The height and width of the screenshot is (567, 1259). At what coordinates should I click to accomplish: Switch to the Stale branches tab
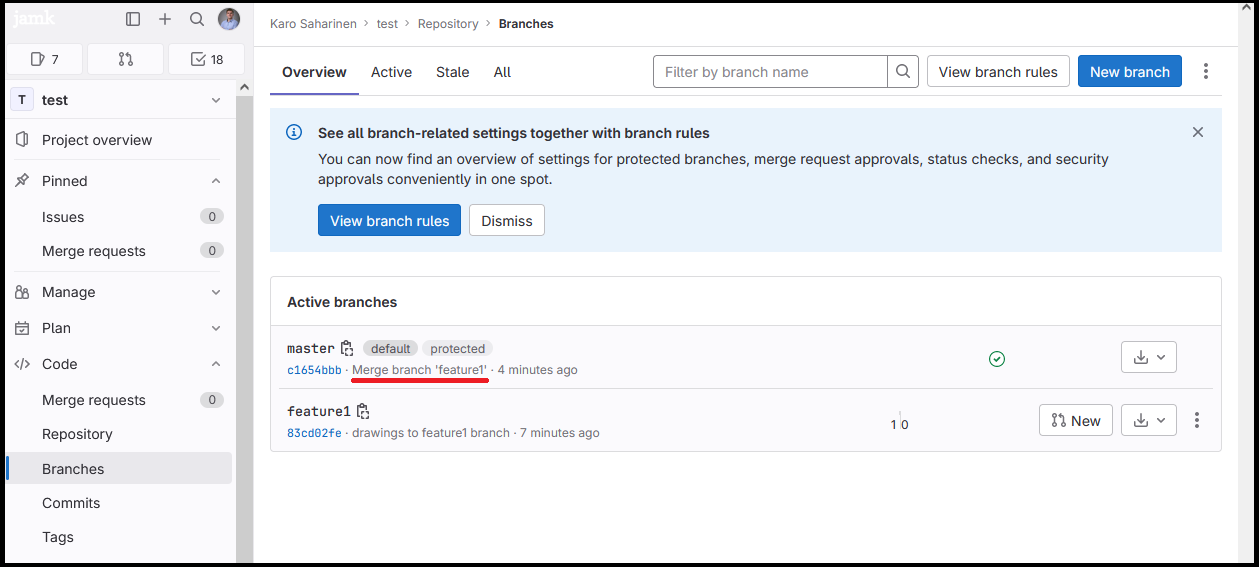[x=452, y=72]
